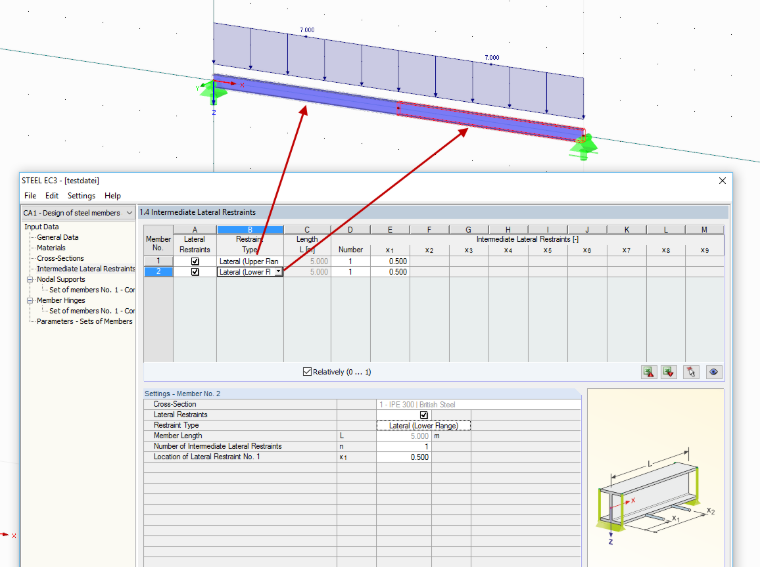Click selected red-outlined beam member 2 in model
The height and width of the screenshot is (567, 760).
click(x=491, y=121)
